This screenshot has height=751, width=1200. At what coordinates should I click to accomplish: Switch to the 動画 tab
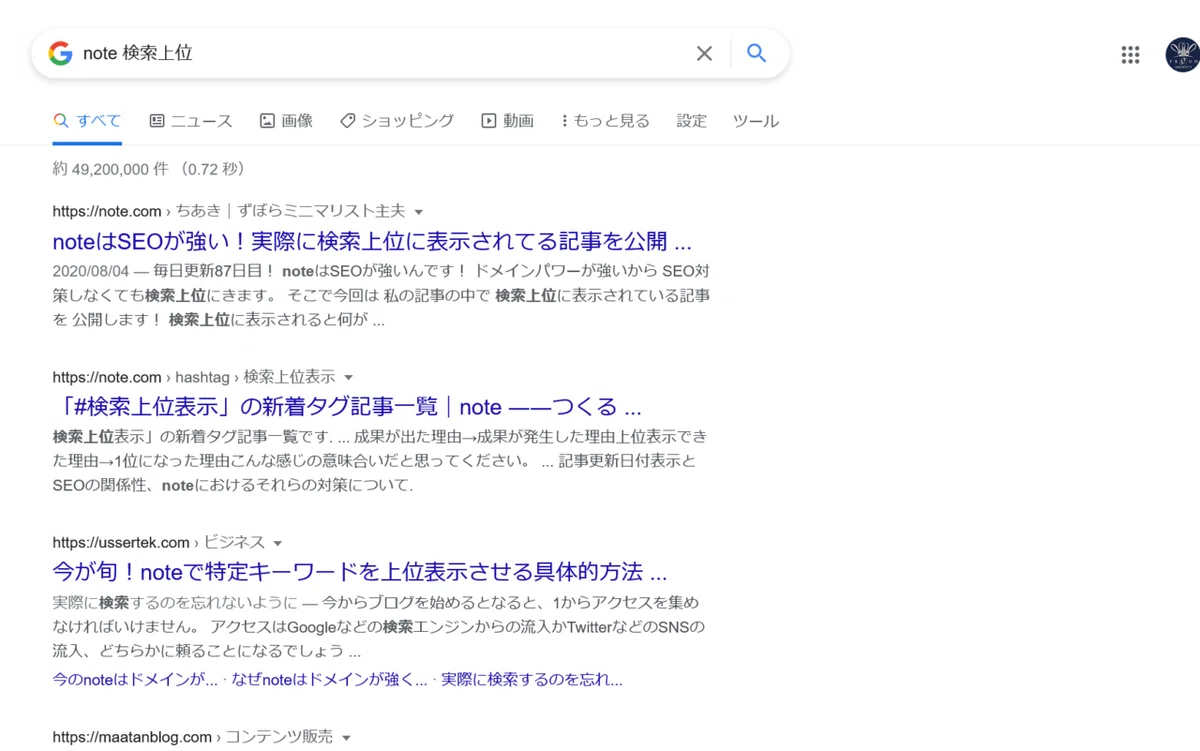[x=507, y=121]
